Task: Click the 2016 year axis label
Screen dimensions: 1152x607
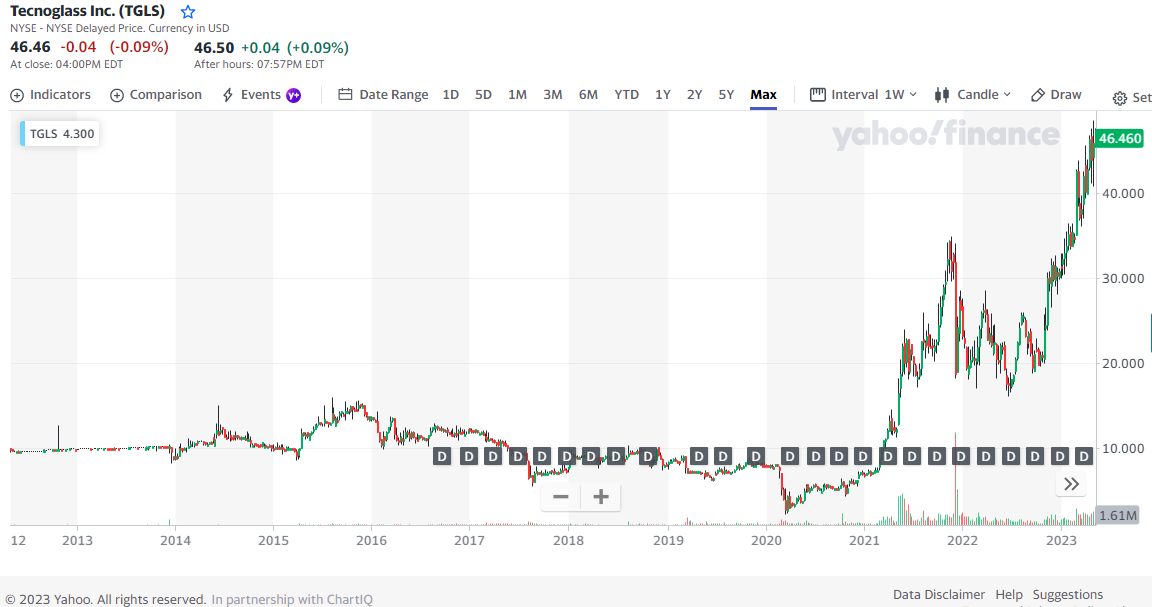Action: click(x=371, y=541)
